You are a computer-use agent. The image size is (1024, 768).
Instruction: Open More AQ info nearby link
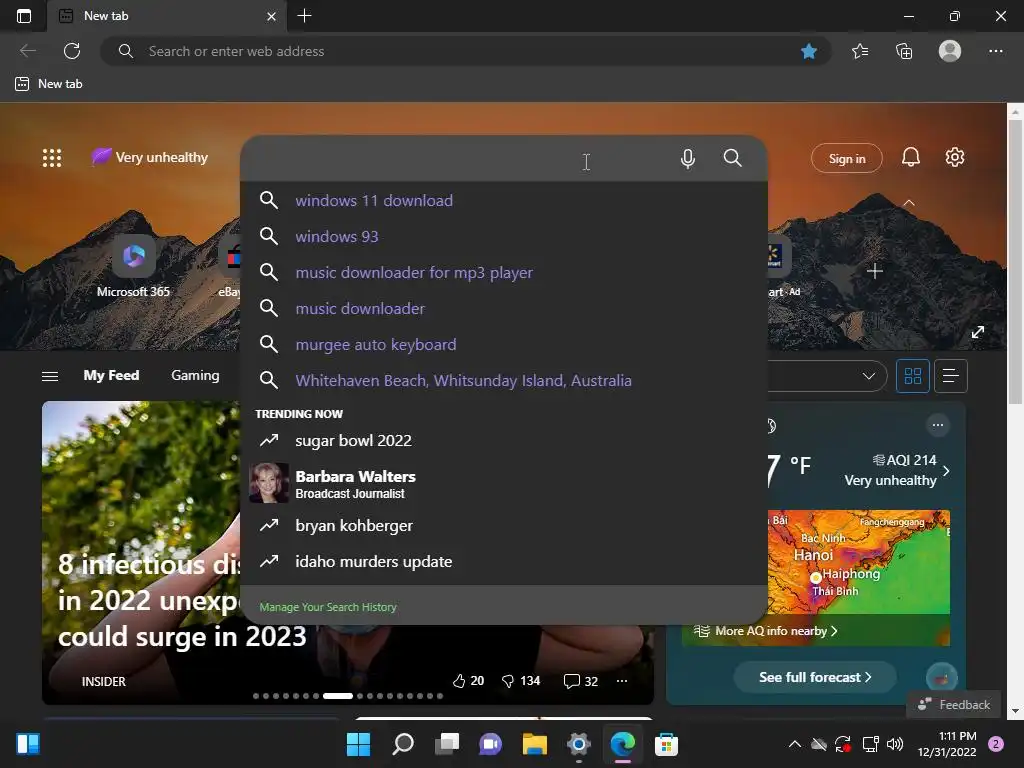point(765,631)
